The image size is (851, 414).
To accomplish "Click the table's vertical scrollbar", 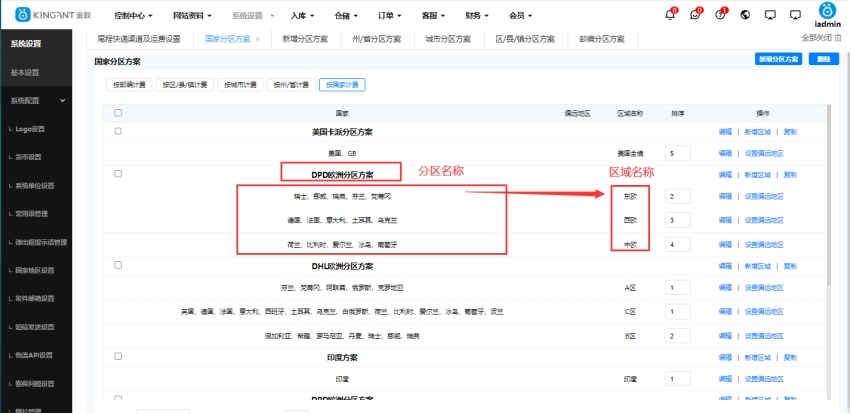I will click(828, 195).
